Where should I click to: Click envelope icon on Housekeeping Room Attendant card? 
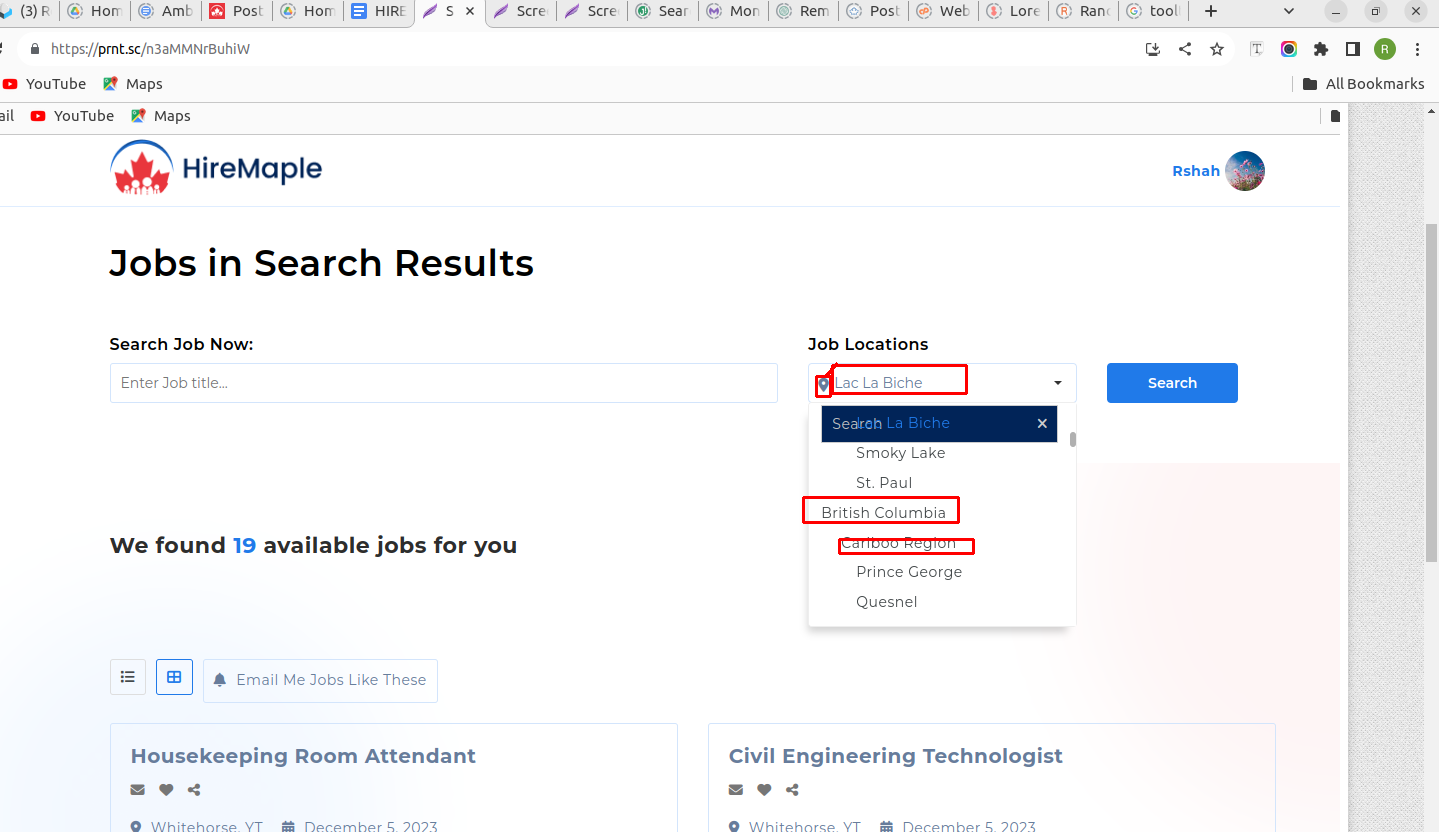[x=138, y=790]
